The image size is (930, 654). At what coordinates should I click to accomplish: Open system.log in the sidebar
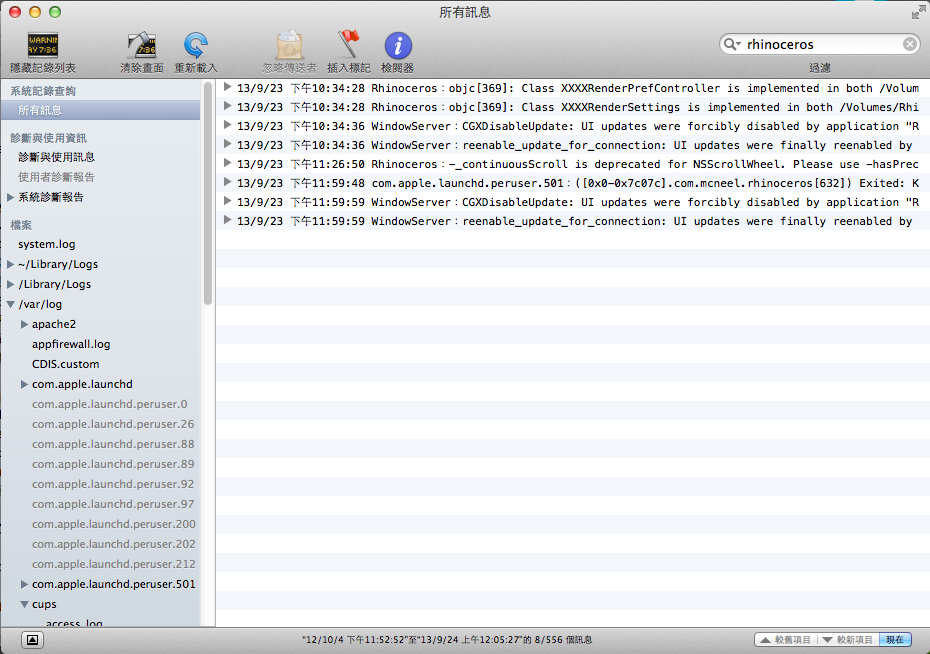coord(47,244)
